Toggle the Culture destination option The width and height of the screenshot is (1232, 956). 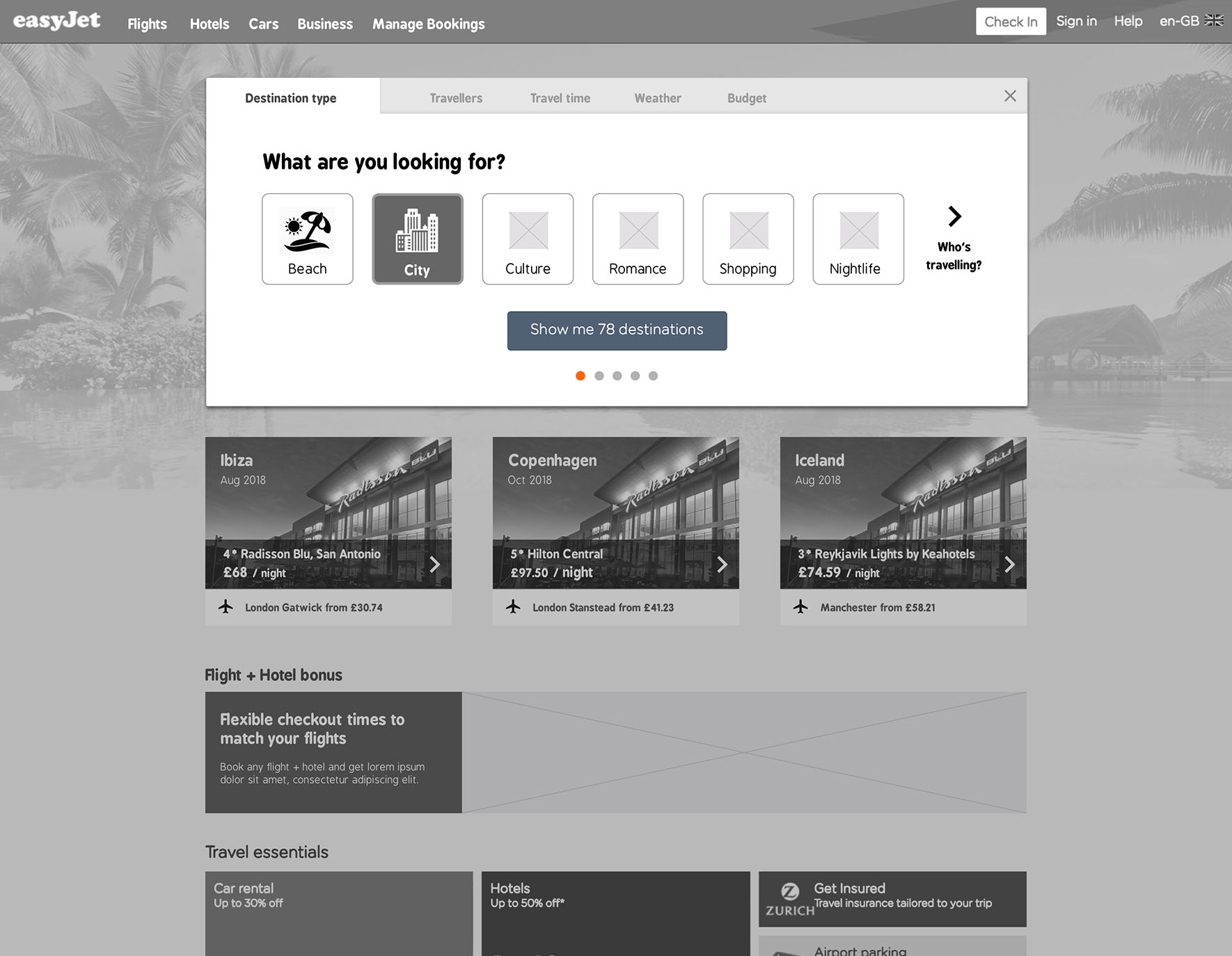pos(528,239)
